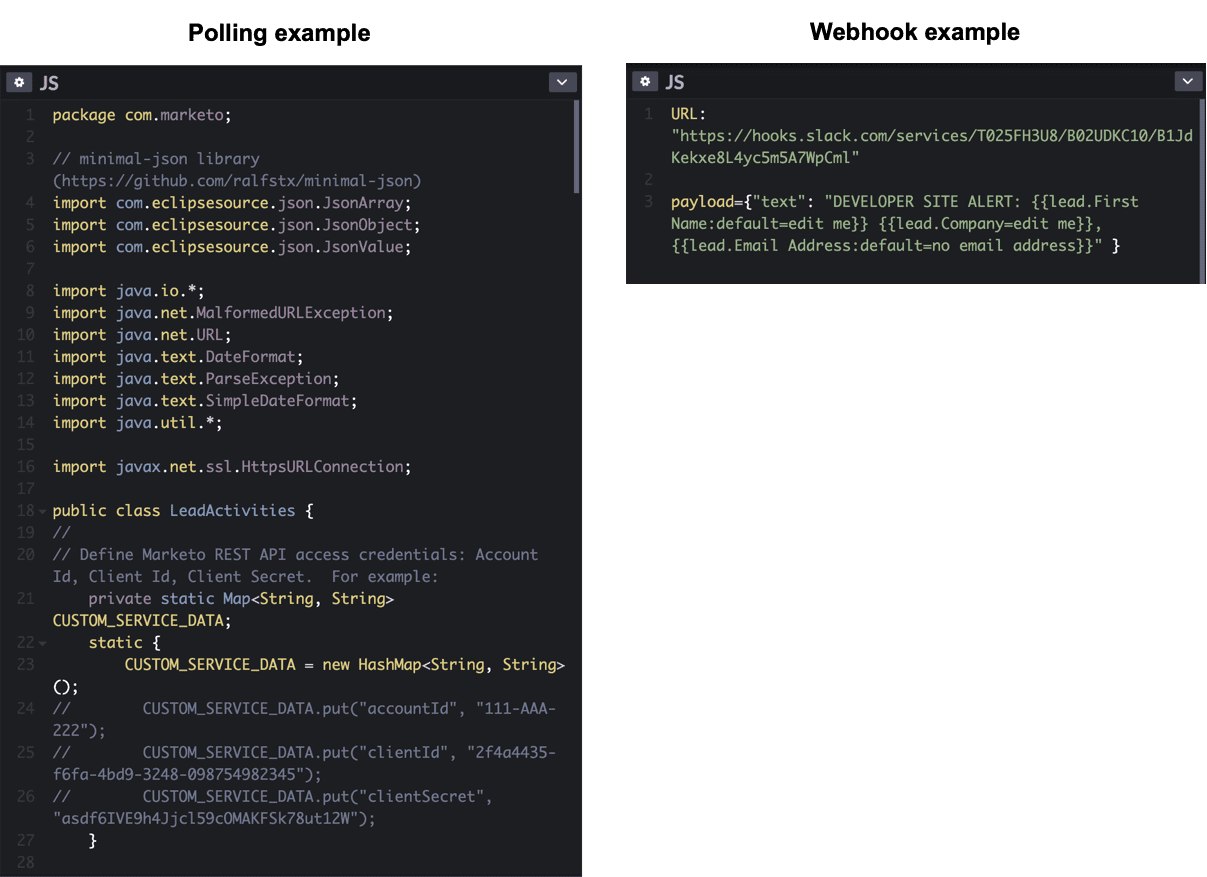1207x877 pixels.
Task: Select the JS label in Polling editor
Action: pos(49,83)
